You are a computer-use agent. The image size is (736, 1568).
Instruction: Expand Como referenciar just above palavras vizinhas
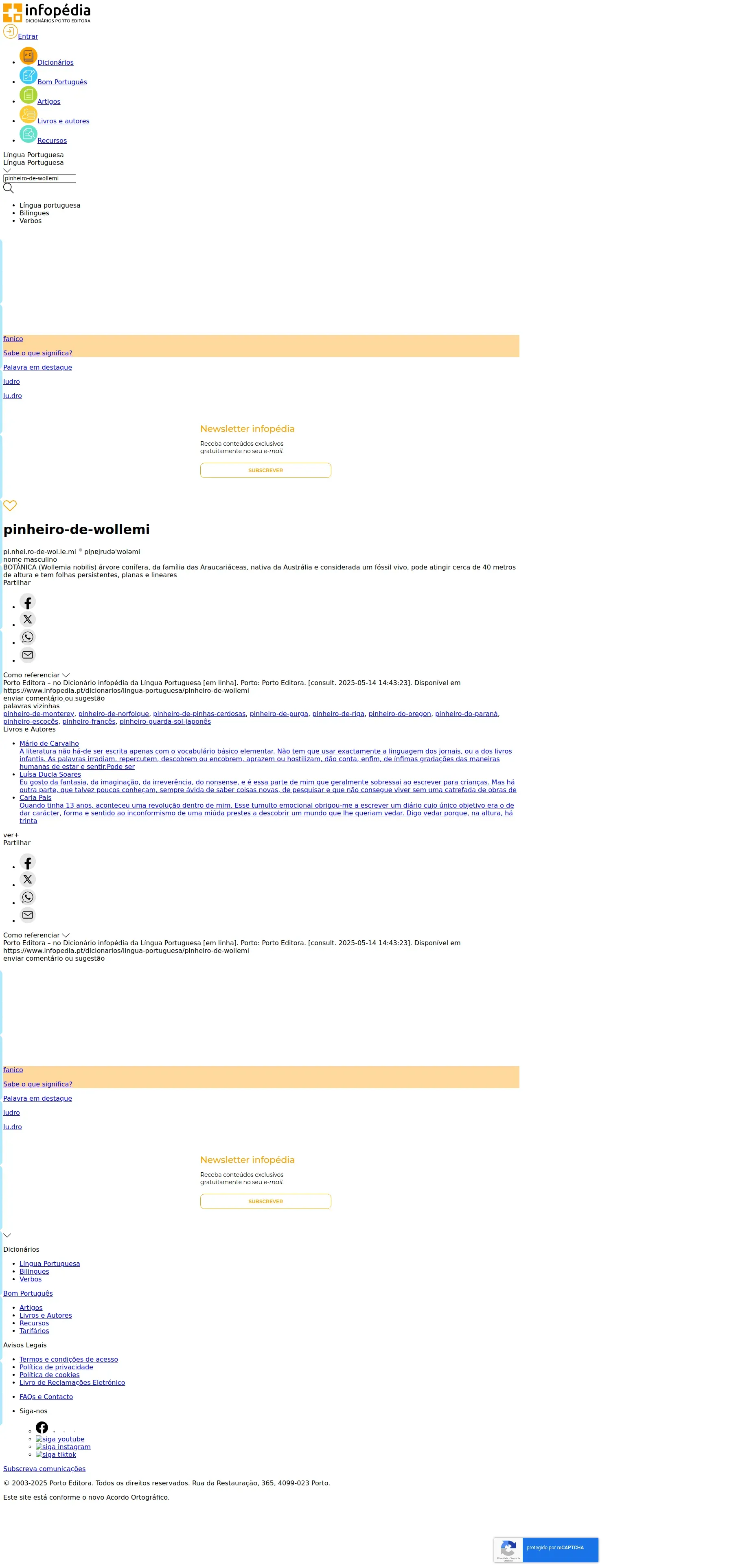66,675
